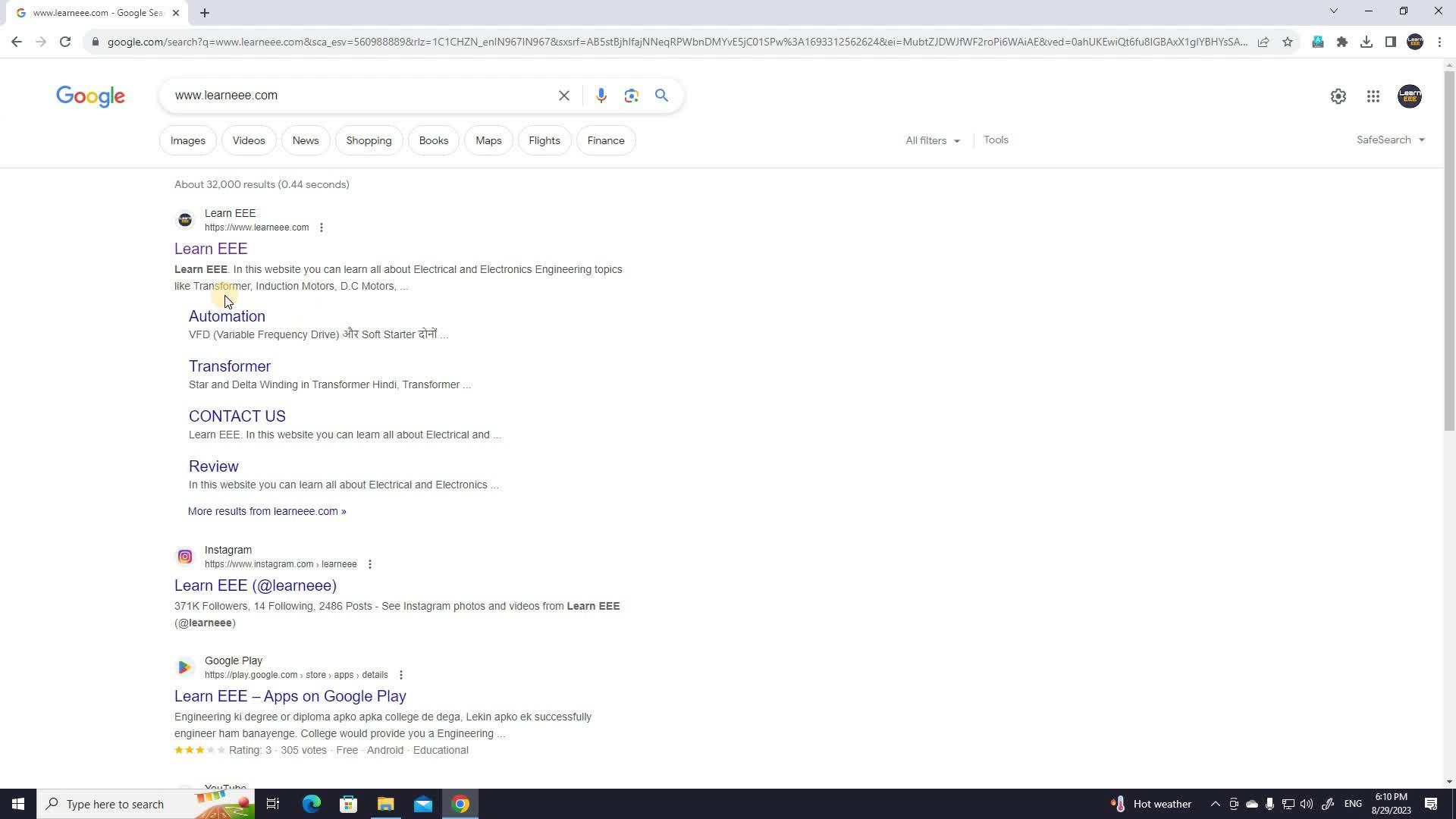Click the magnifier search button
The image size is (1456, 819).
point(662,96)
